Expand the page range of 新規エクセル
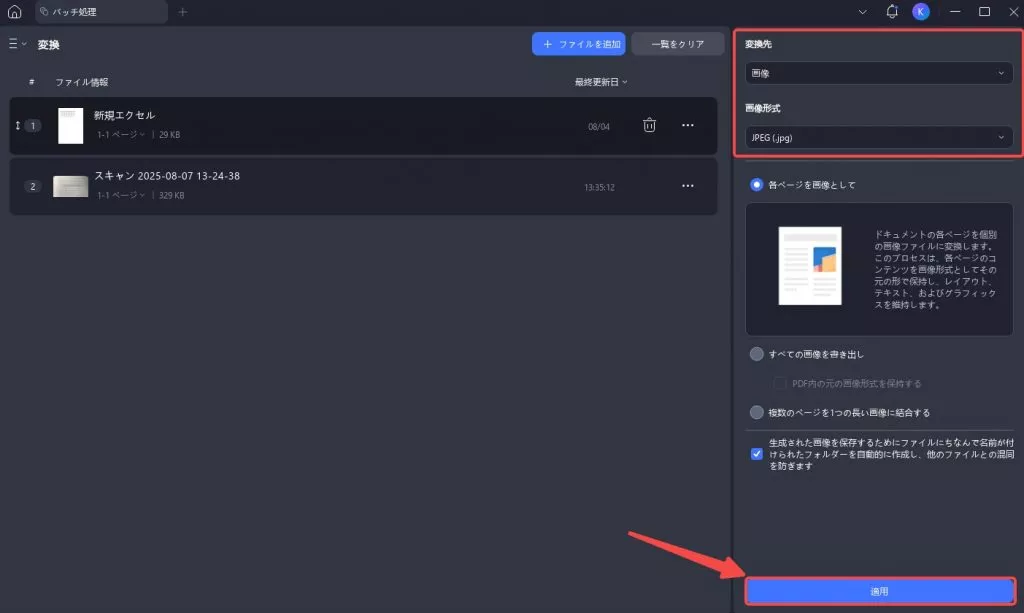The image size is (1024, 613). pos(121,134)
